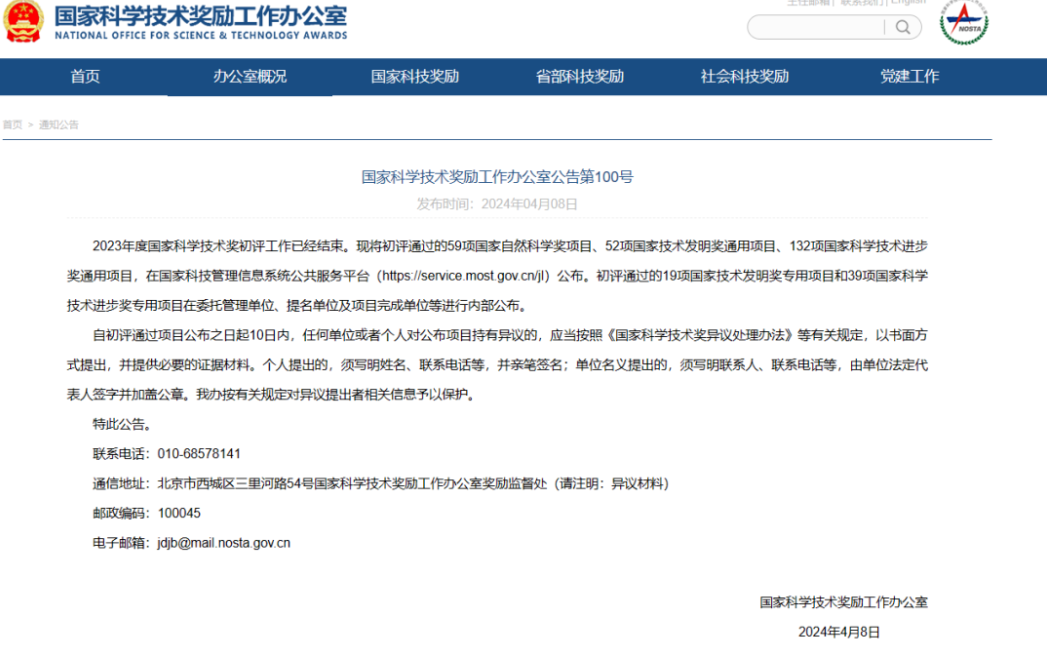Open the 社会科技奖励 navigation item
Screen dimensions: 1047x664
745,76
